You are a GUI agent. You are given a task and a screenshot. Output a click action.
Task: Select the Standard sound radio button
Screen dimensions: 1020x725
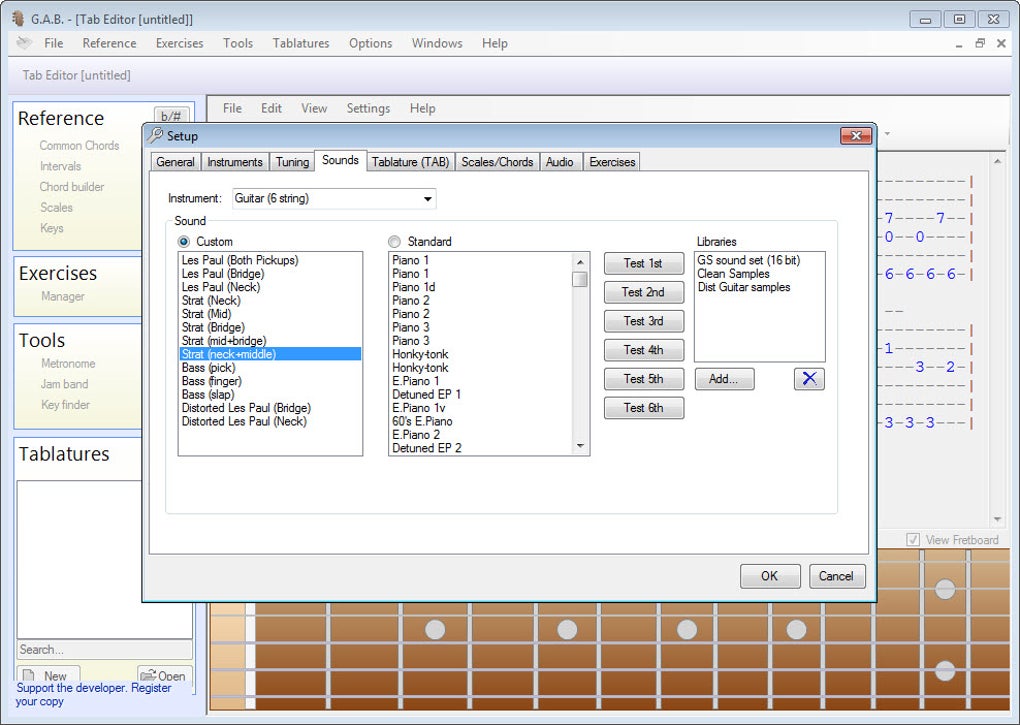(394, 242)
